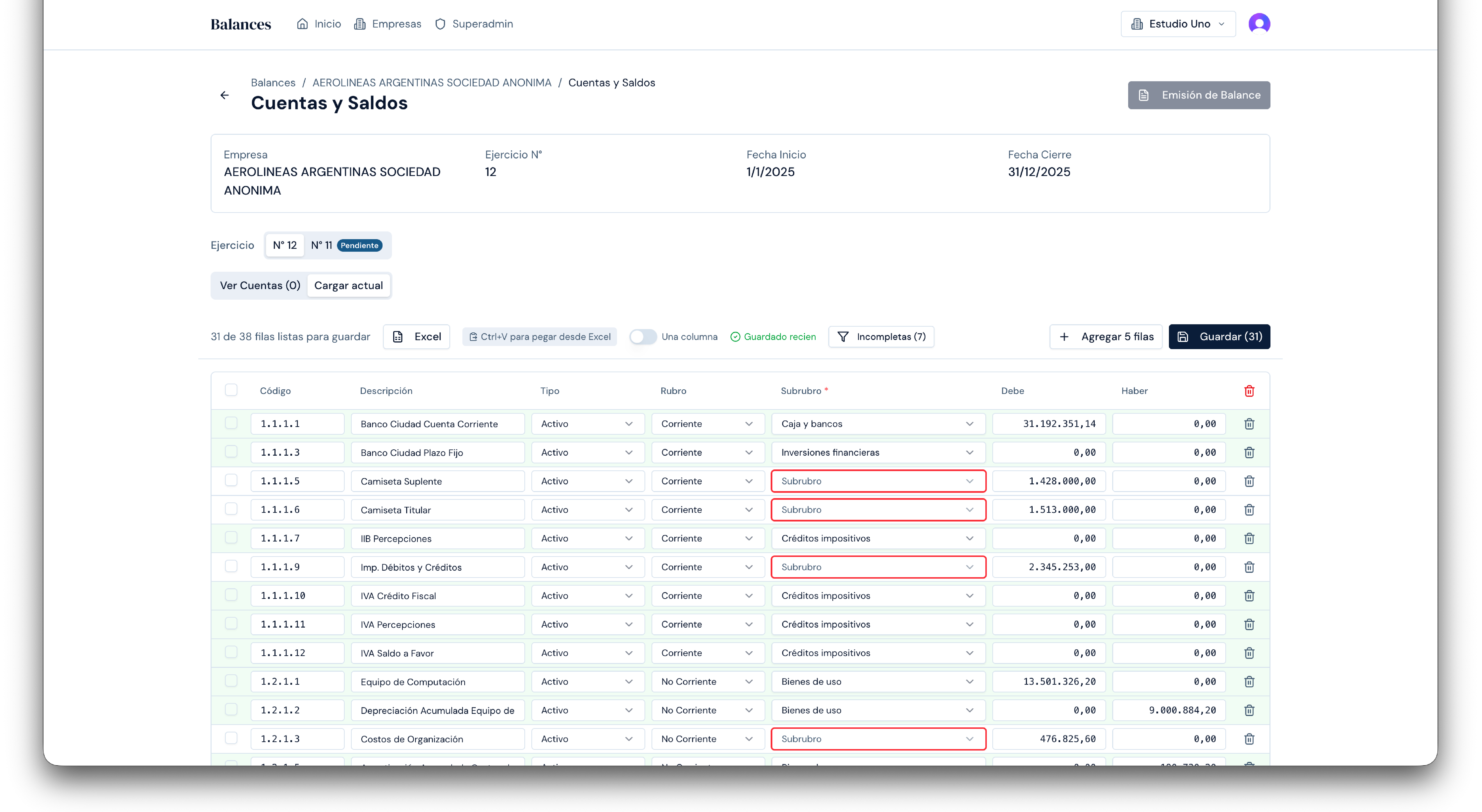Click the back arrow icon
Image resolution: width=1482 pixels, height=812 pixels.
pos(224,95)
